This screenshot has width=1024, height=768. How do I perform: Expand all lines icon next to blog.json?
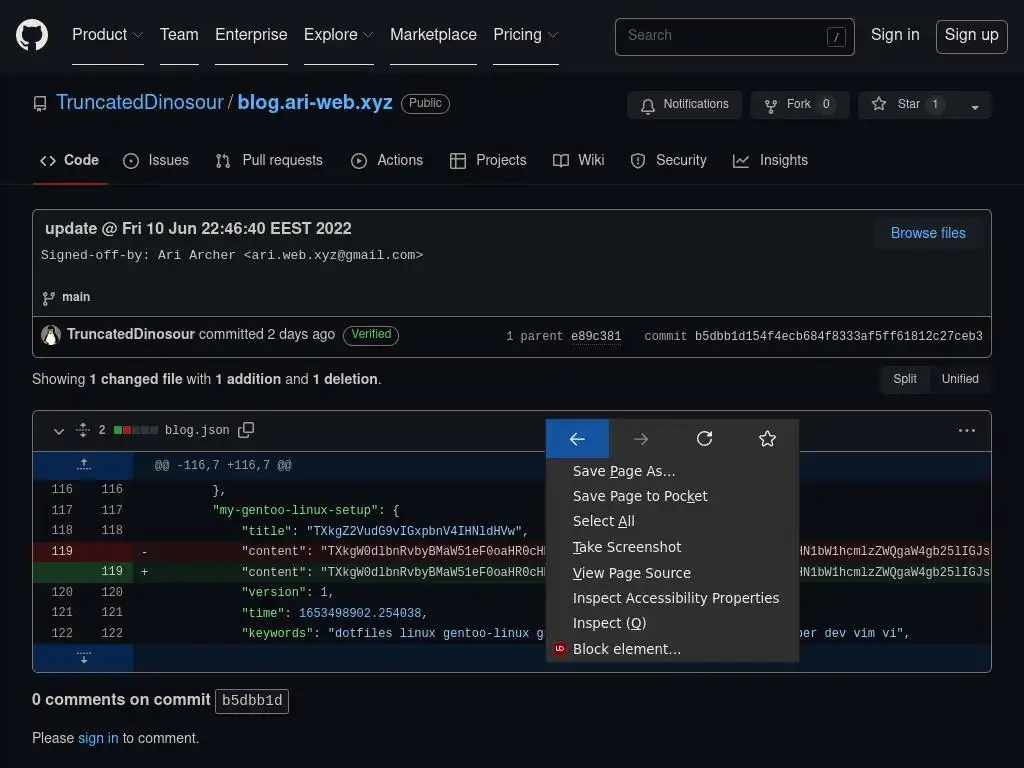tap(83, 430)
